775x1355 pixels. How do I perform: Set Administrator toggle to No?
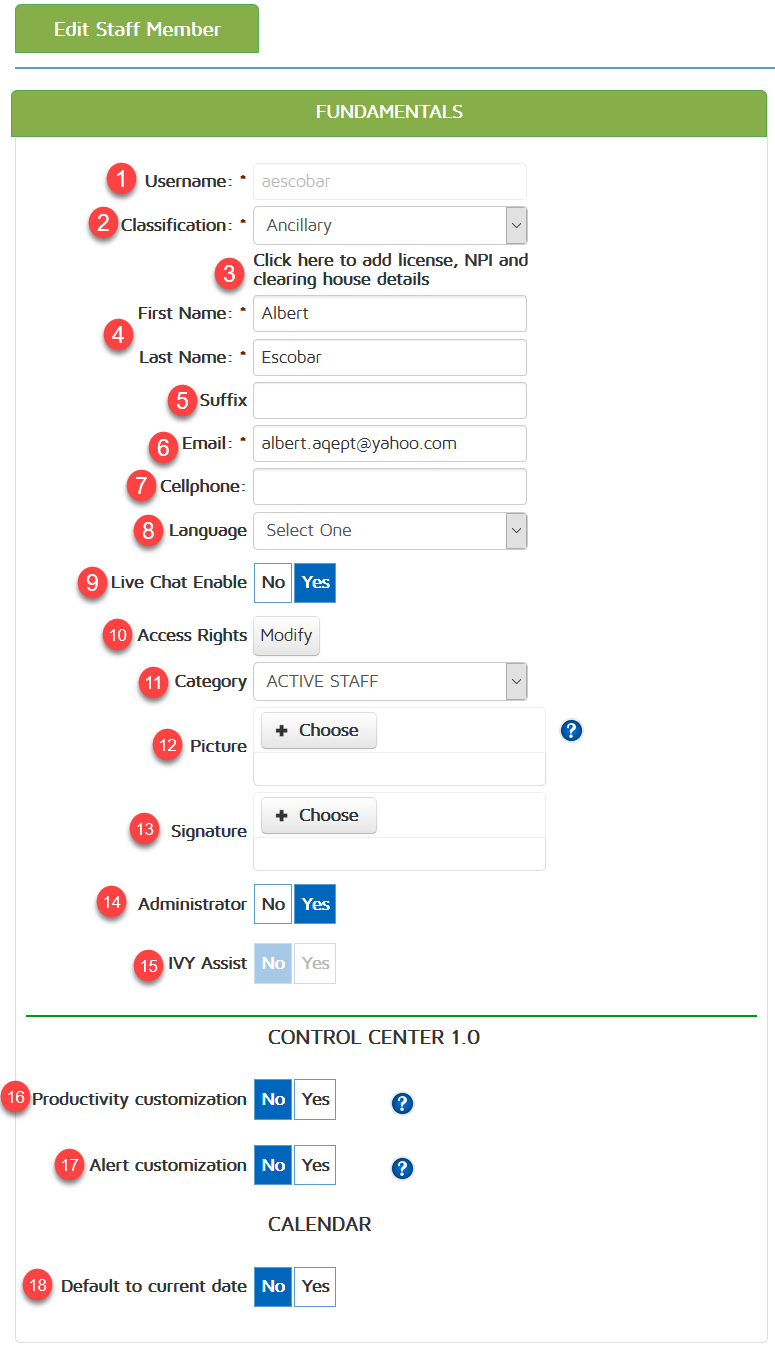pos(273,904)
